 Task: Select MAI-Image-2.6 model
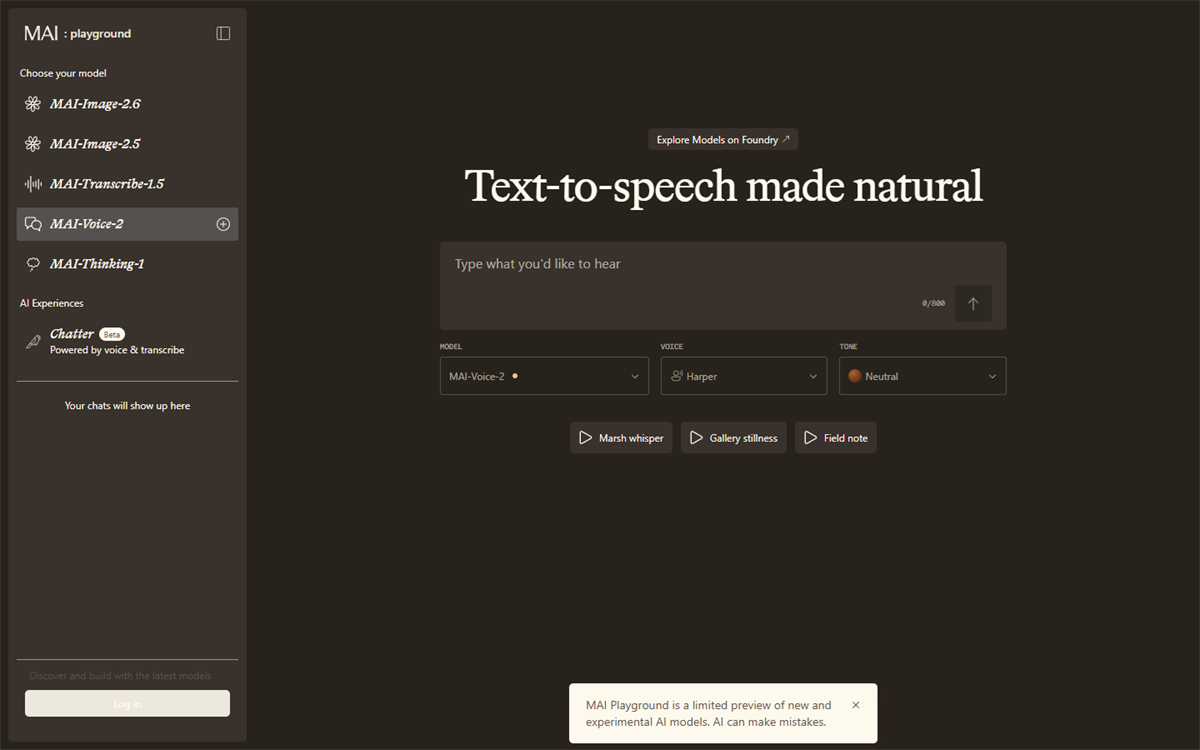pos(127,104)
